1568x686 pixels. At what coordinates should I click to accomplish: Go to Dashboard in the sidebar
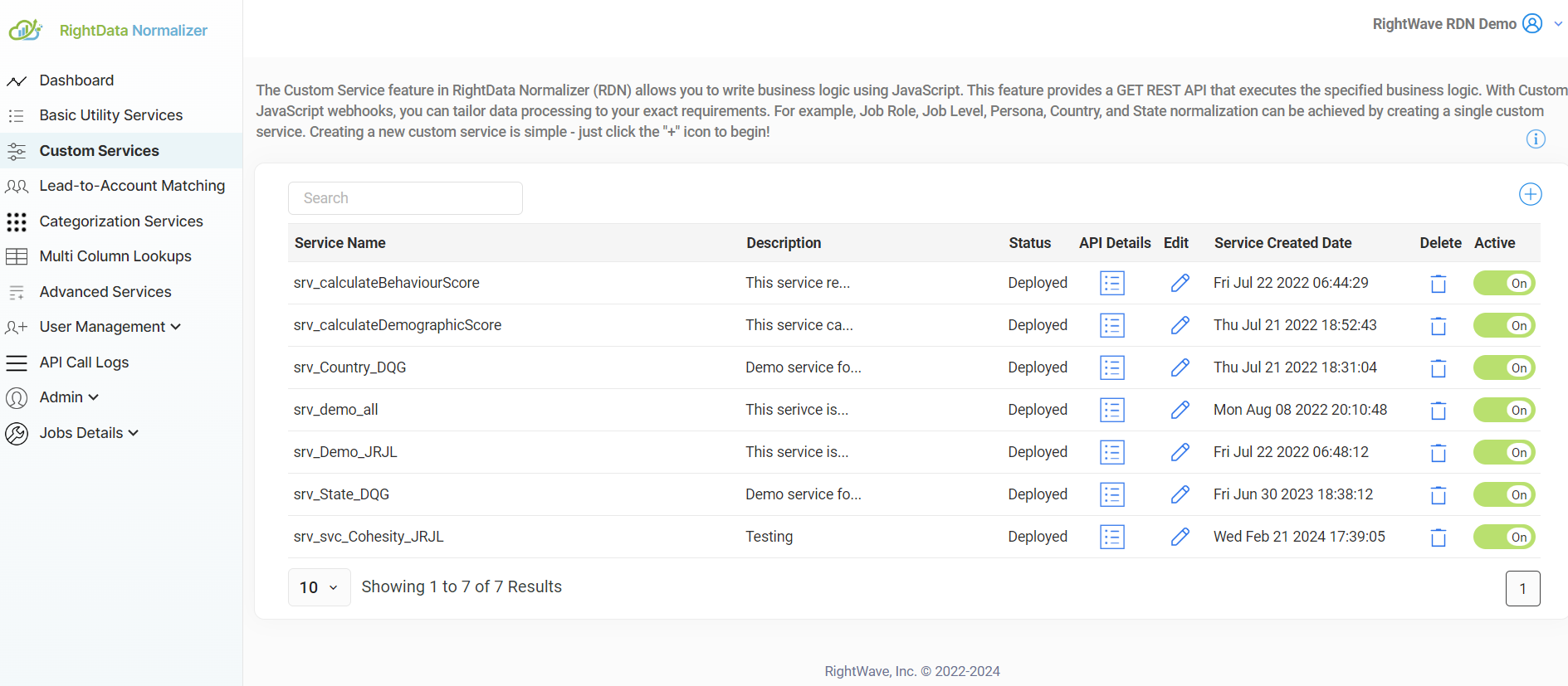pos(76,80)
